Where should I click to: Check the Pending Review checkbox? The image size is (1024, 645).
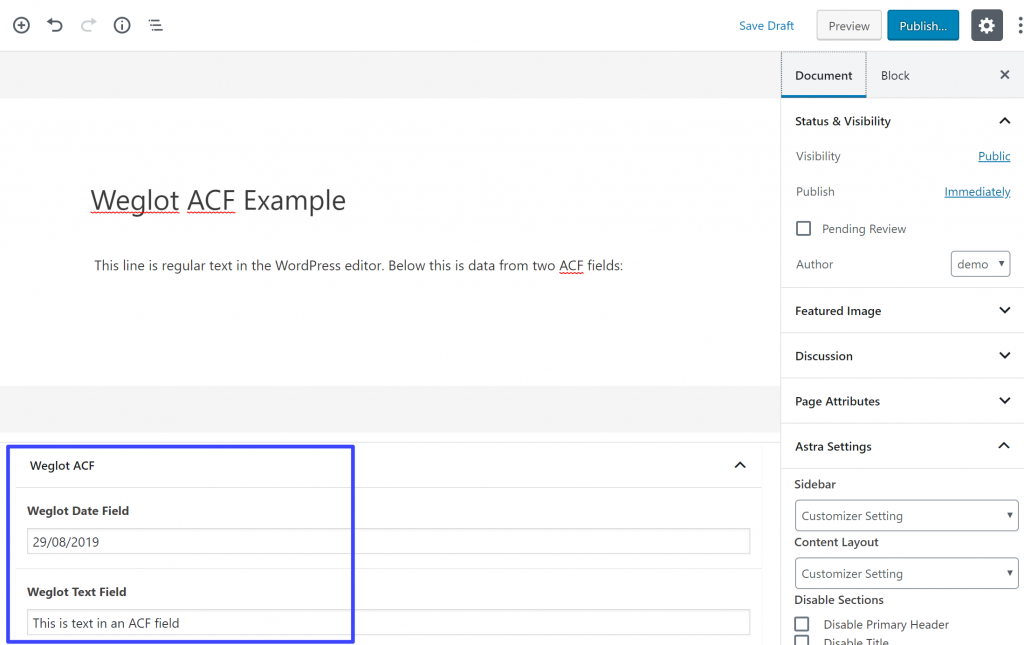(803, 228)
